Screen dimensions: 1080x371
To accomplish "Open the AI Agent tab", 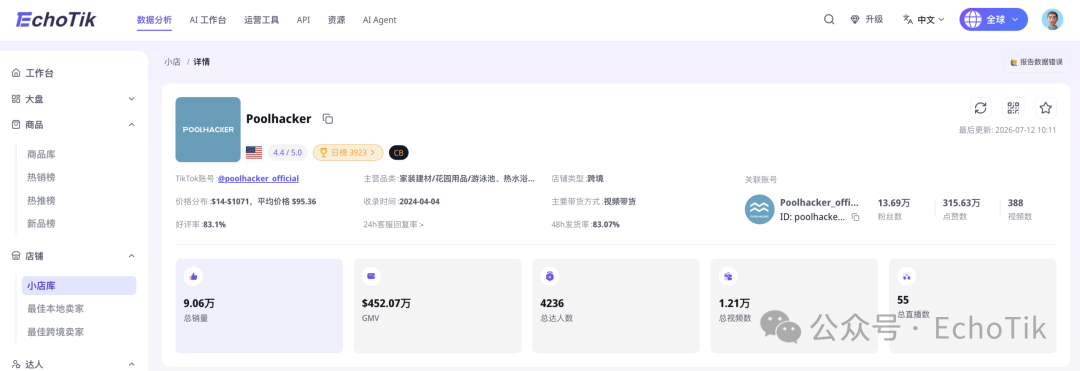I will [x=380, y=20].
